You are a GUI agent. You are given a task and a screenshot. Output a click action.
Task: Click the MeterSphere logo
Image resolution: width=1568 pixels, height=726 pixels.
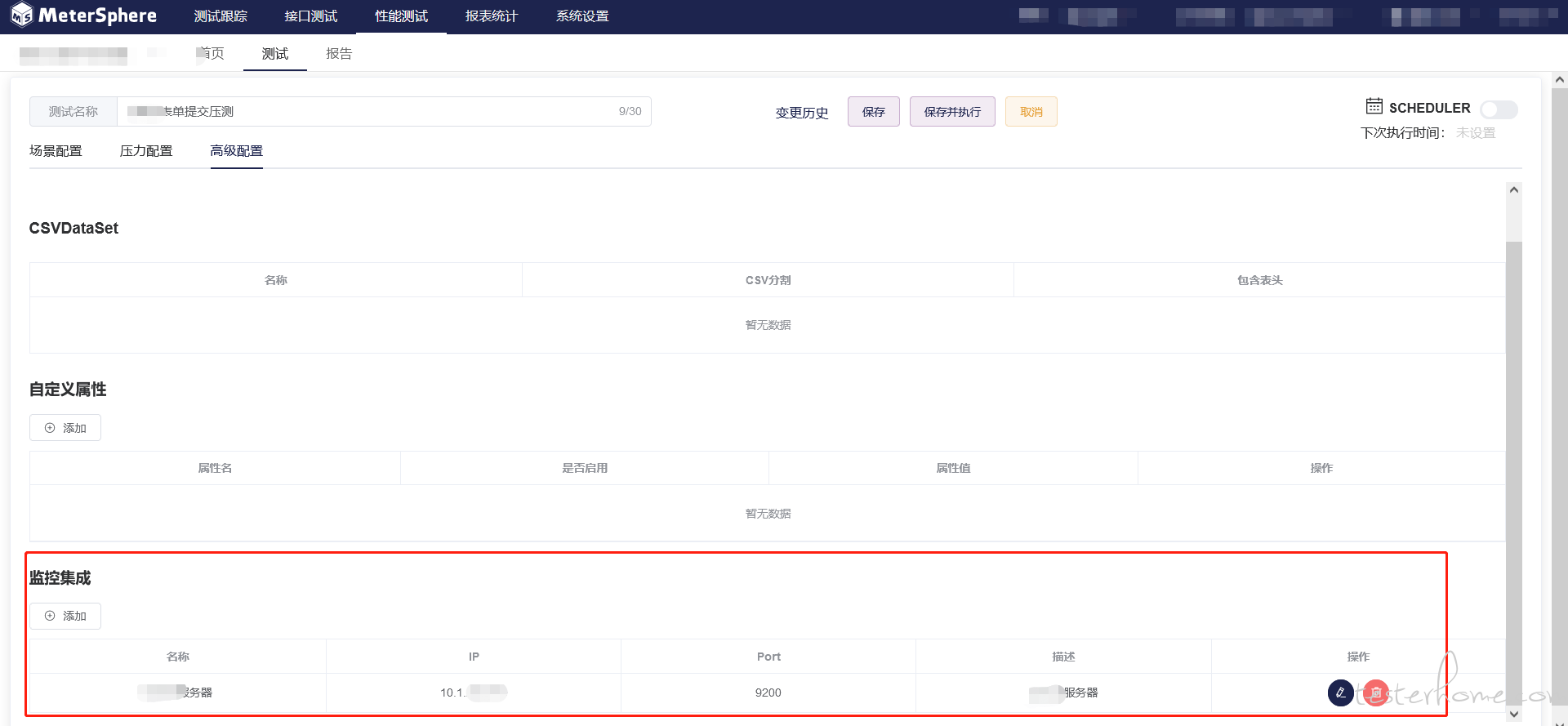click(83, 15)
